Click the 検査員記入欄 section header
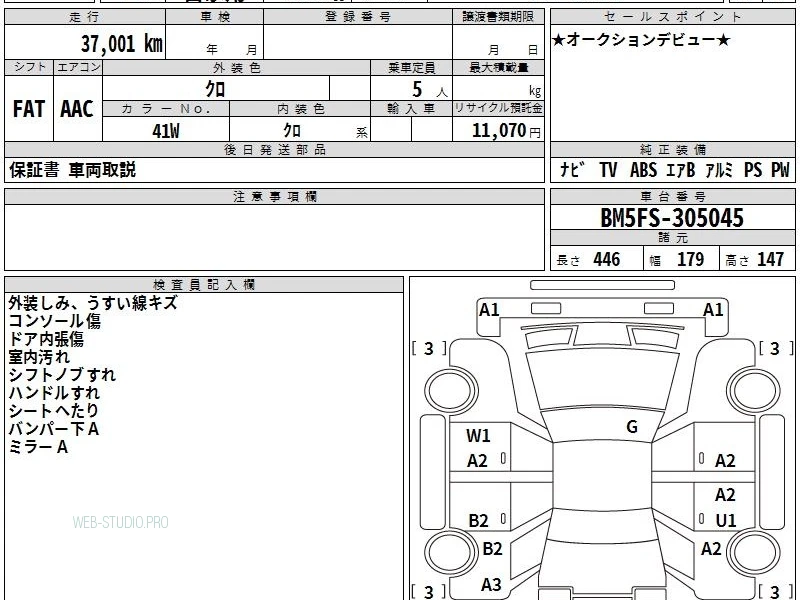Viewport: 800px width, 600px height. (x=204, y=285)
